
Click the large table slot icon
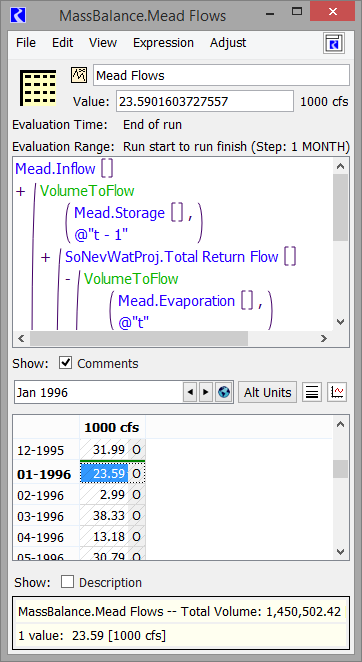tap(38, 88)
